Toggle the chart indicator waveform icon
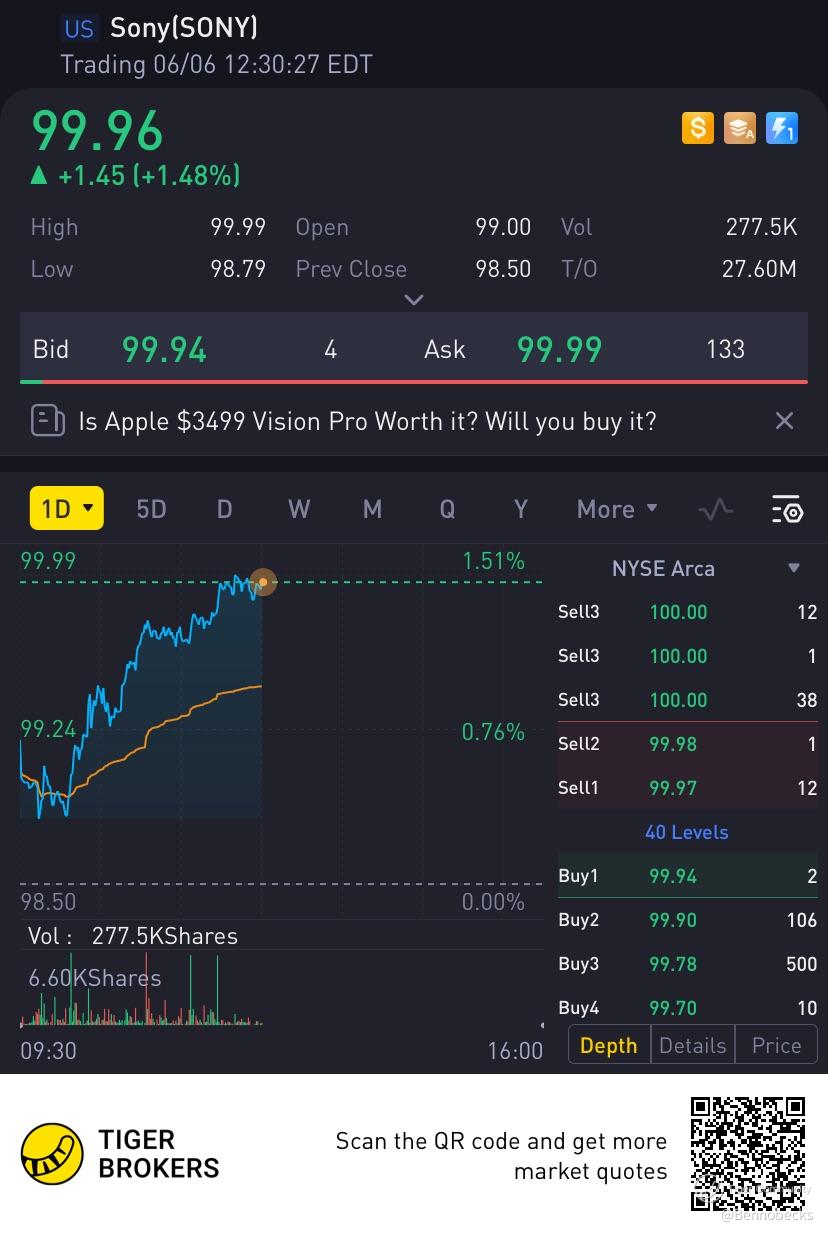This screenshot has width=828, height=1234. pyautogui.click(x=715, y=510)
